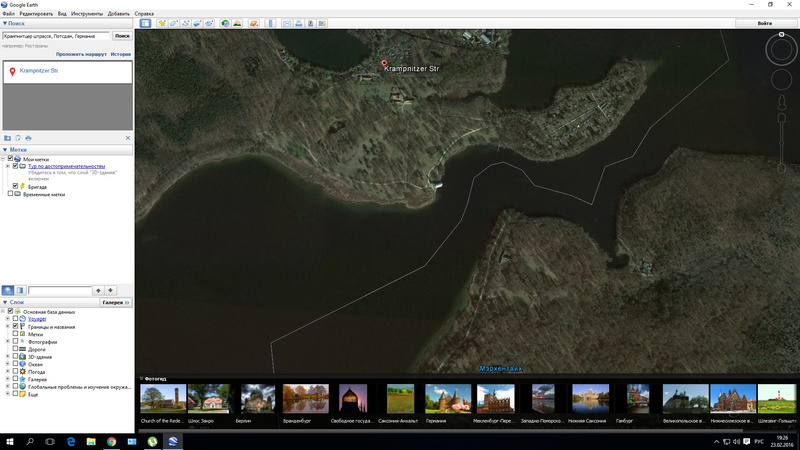Open the Инструменты menu
This screenshot has width=800, height=450.
86,14
